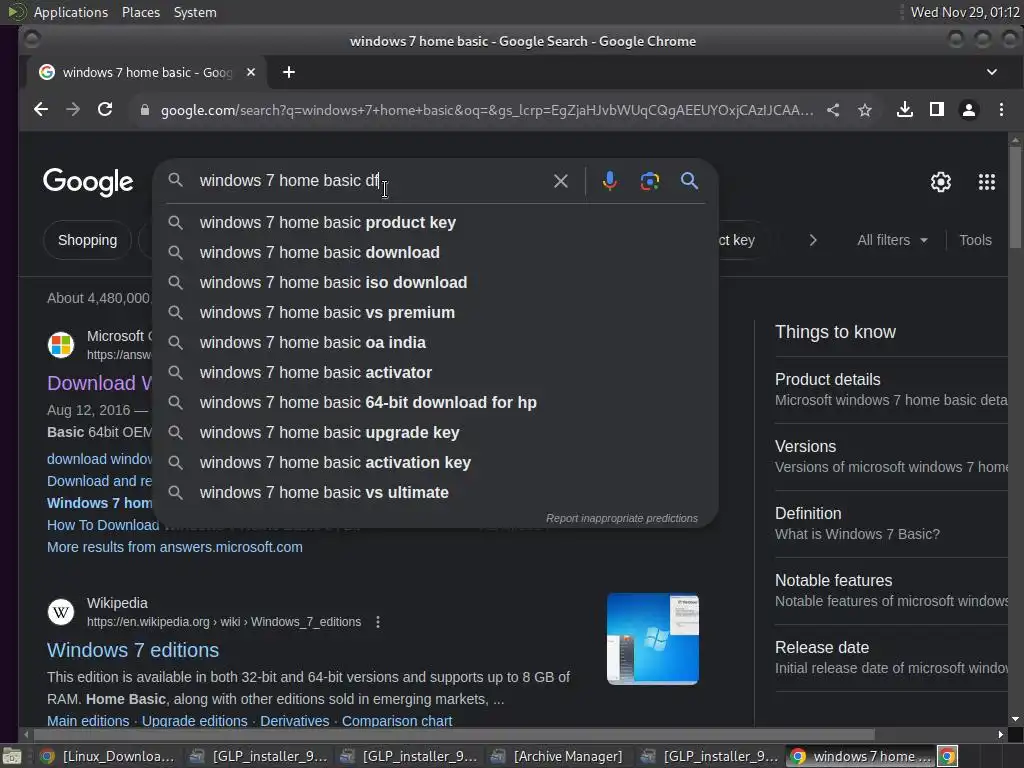Expand 'Product details' in Things to know
The image size is (1024, 768).
pyautogui.click(x=891, y=390)
